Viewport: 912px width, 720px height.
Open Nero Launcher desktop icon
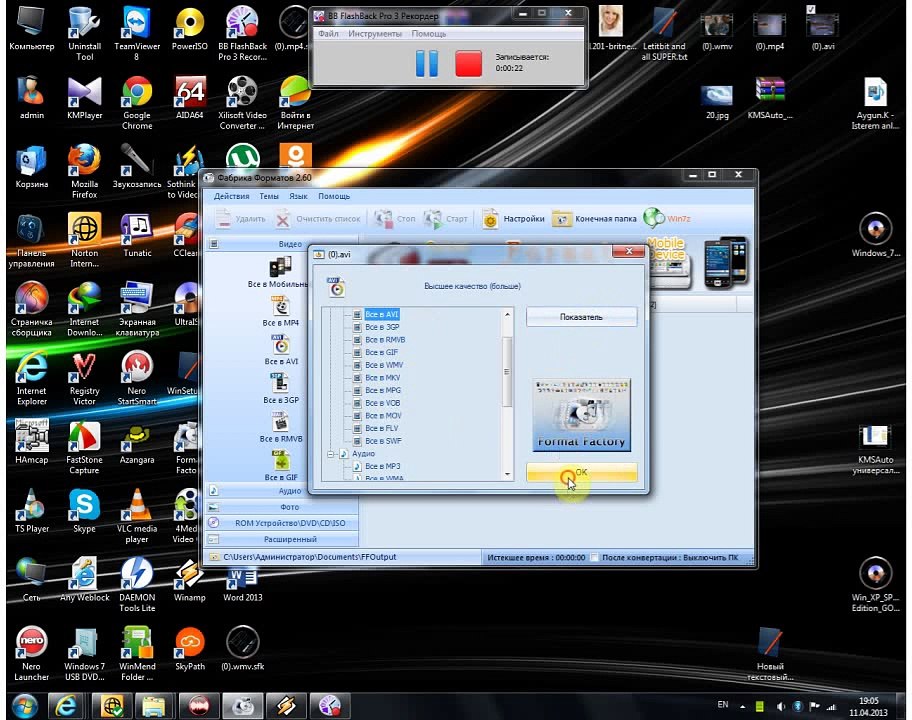pyautogui.click(x=31, y=654)
